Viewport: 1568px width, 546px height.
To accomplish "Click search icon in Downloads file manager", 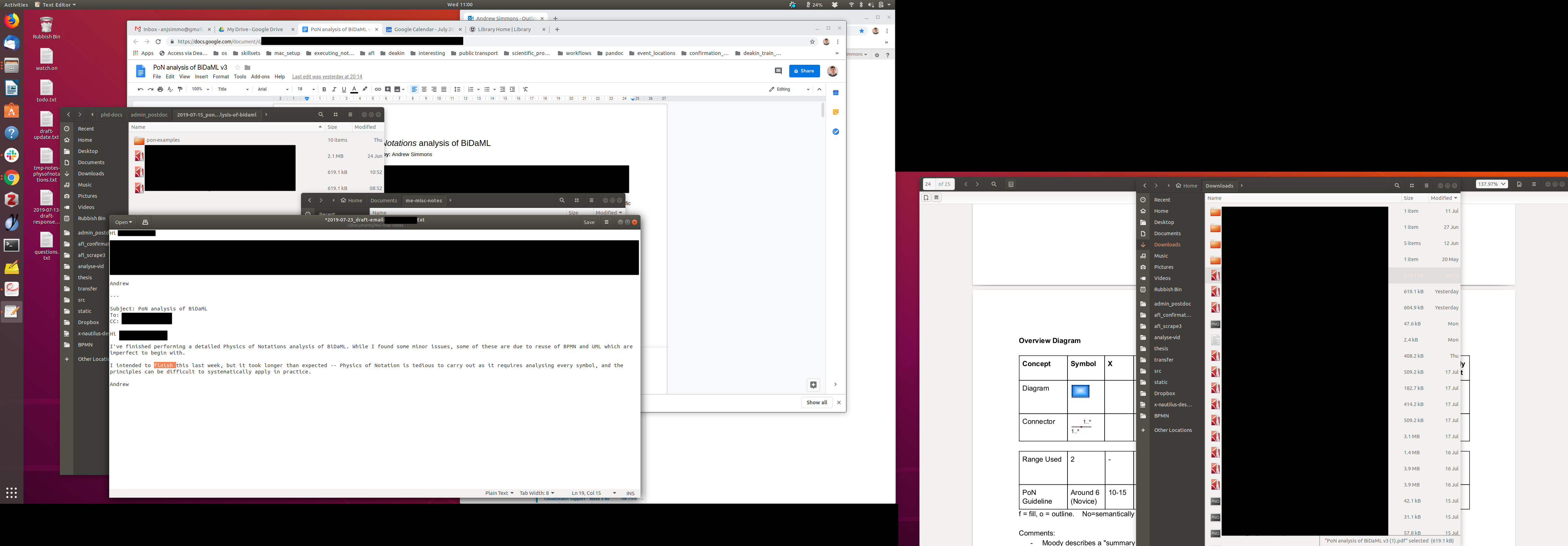I will [1397, 185].
